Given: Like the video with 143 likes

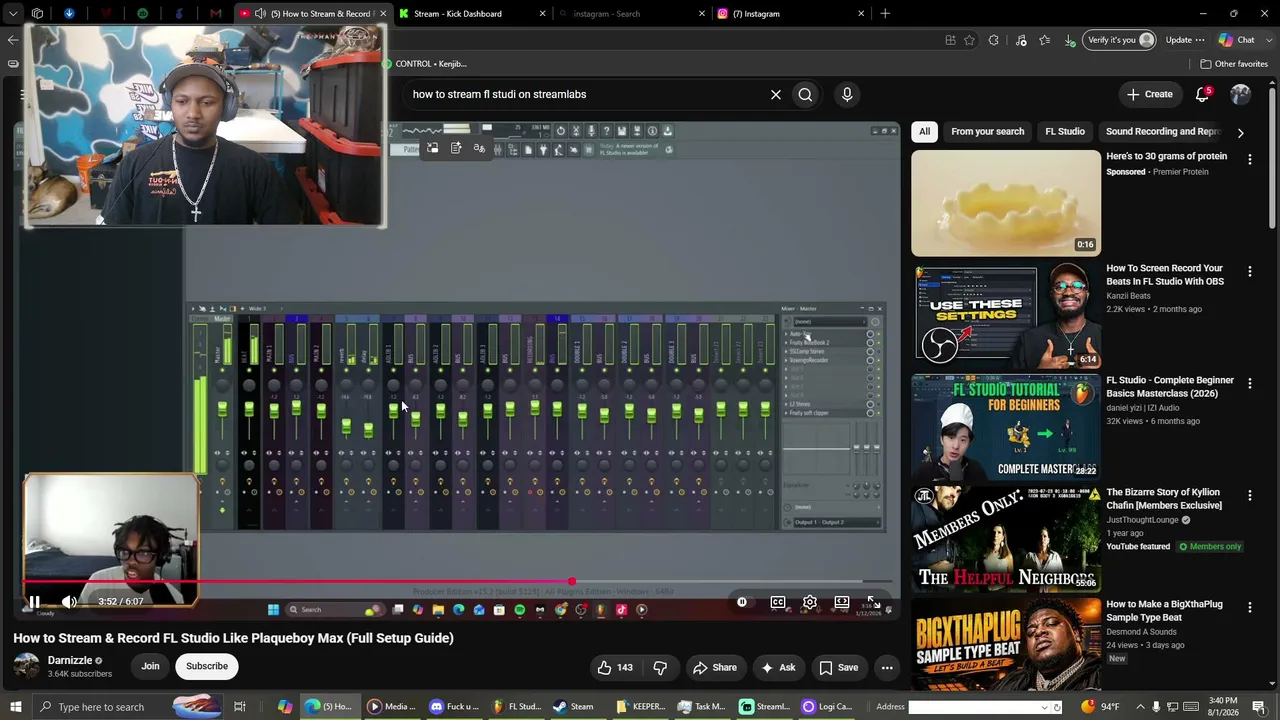Looking at the screenshot, I should 615,668.
